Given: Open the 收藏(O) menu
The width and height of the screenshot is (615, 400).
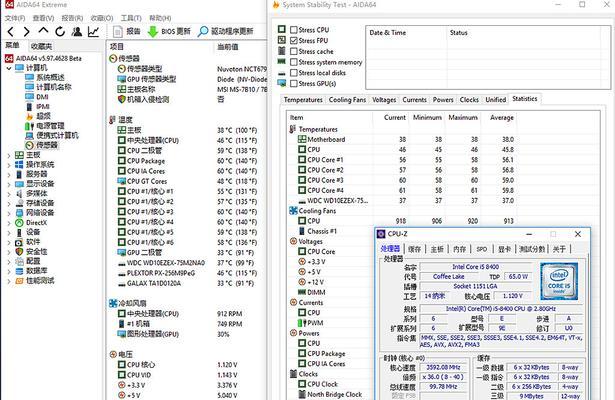Looking at the screenshot, I should click(x=102, y=18).
